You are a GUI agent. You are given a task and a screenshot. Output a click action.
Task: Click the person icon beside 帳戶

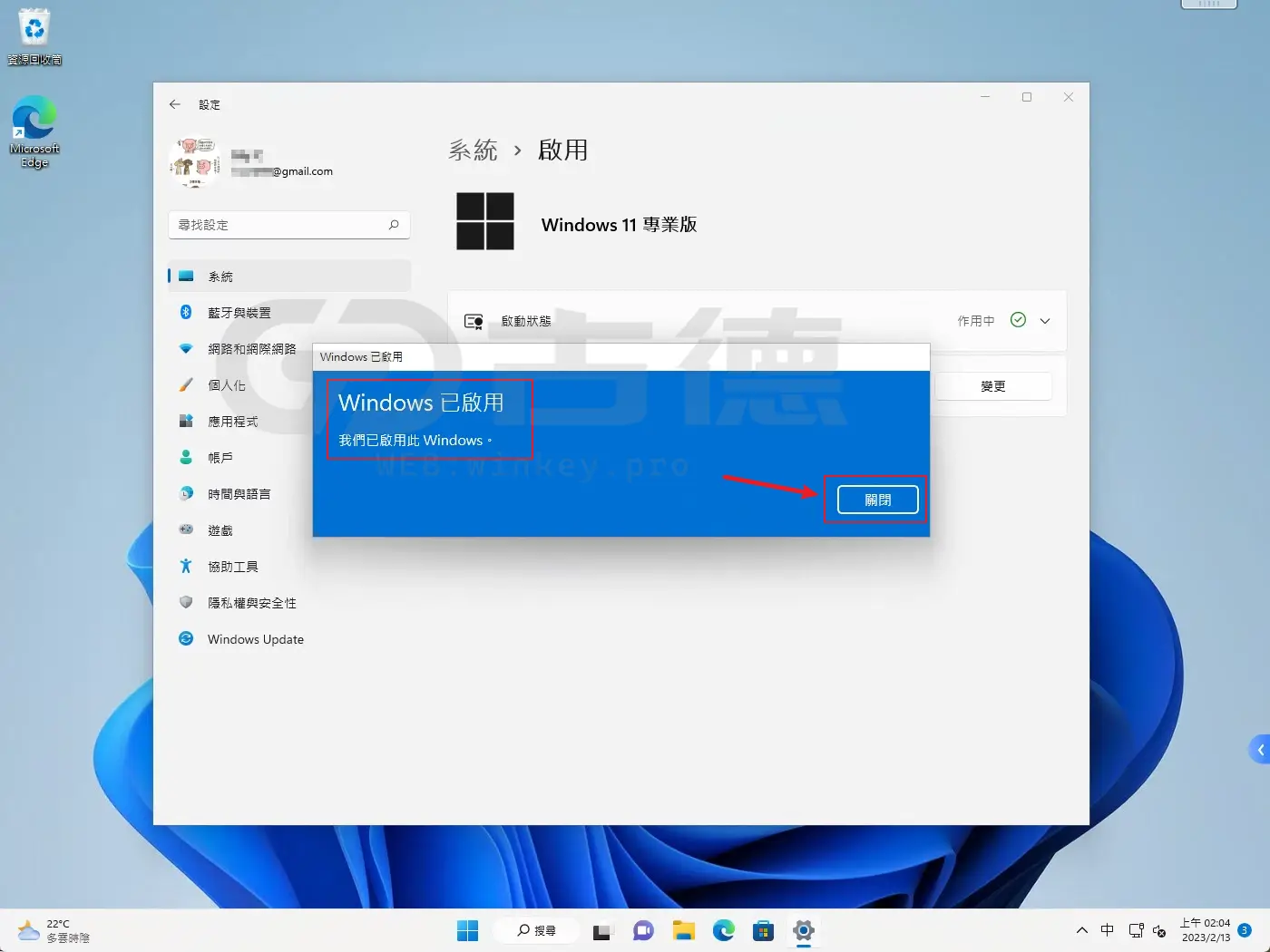[186, 458]
